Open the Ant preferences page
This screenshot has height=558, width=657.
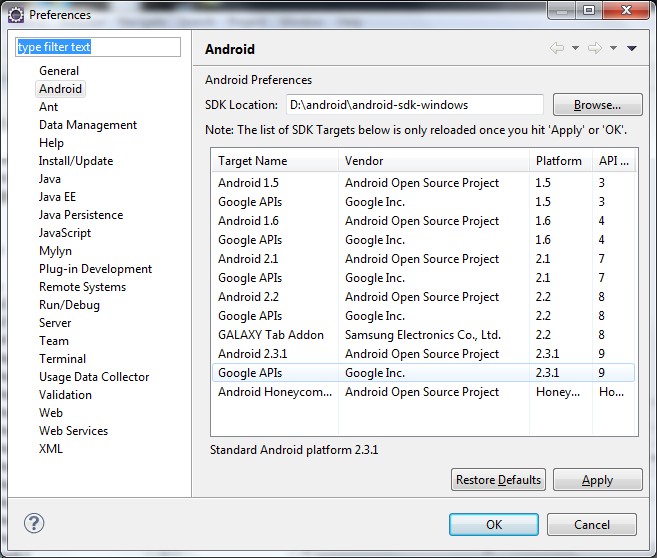(x=48, y=107)
